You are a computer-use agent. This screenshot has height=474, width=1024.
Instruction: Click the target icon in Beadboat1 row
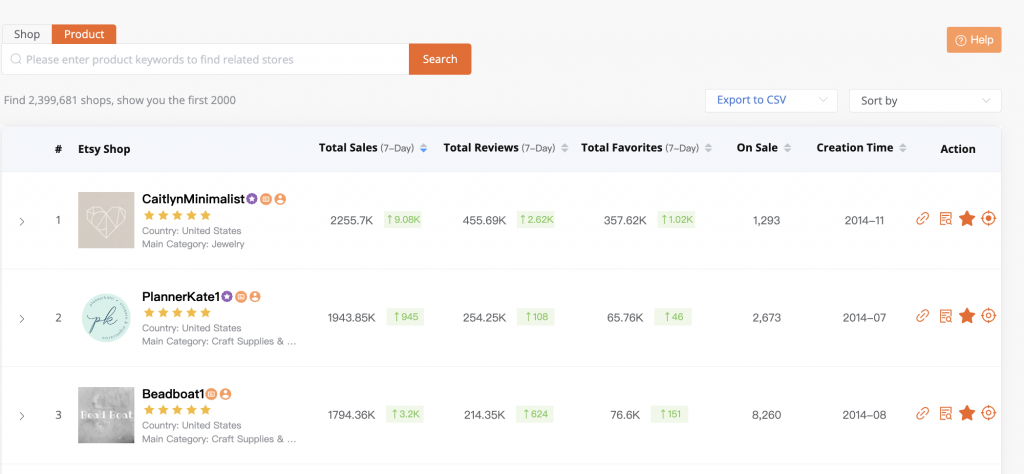(989, 413)
